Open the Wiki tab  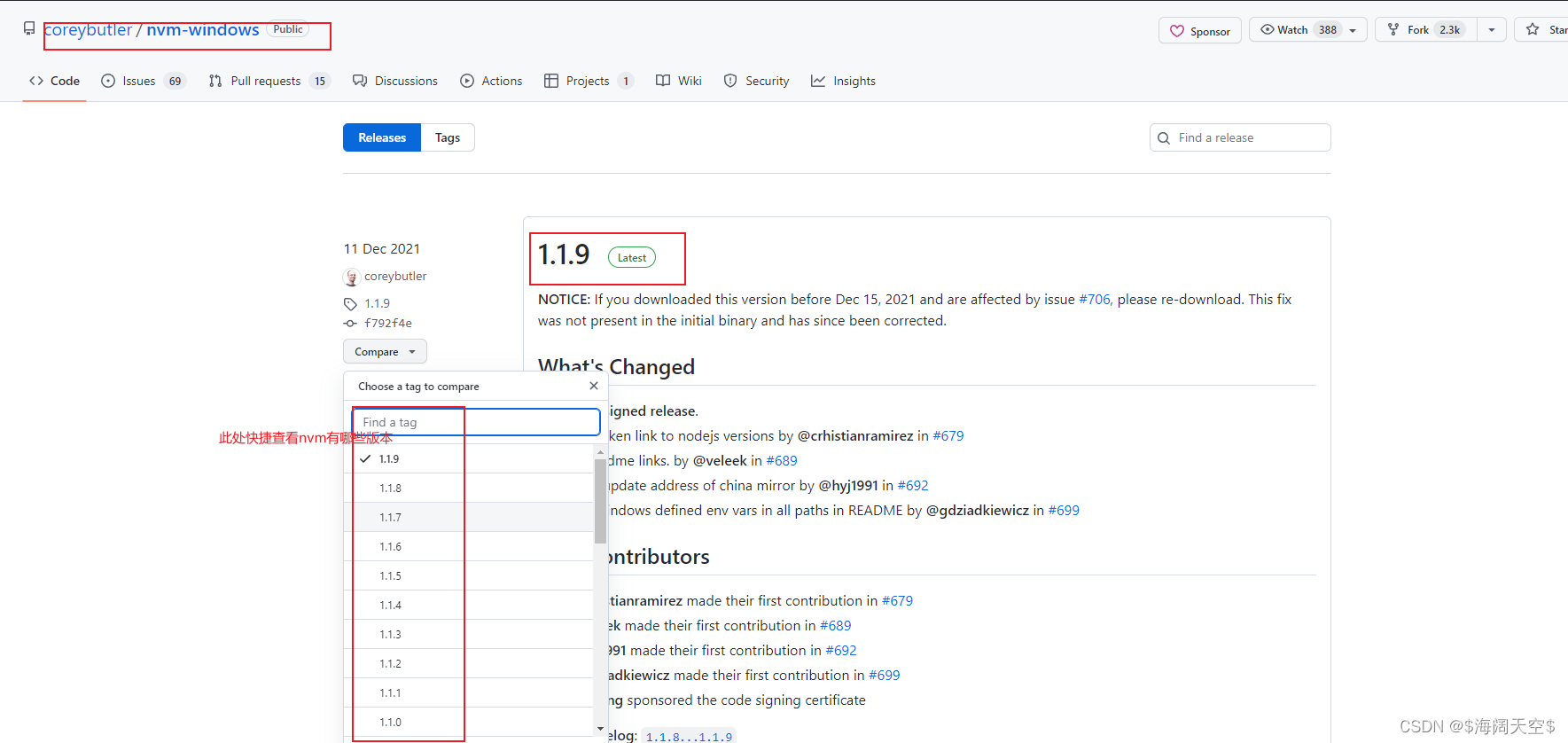pos(679,81)
